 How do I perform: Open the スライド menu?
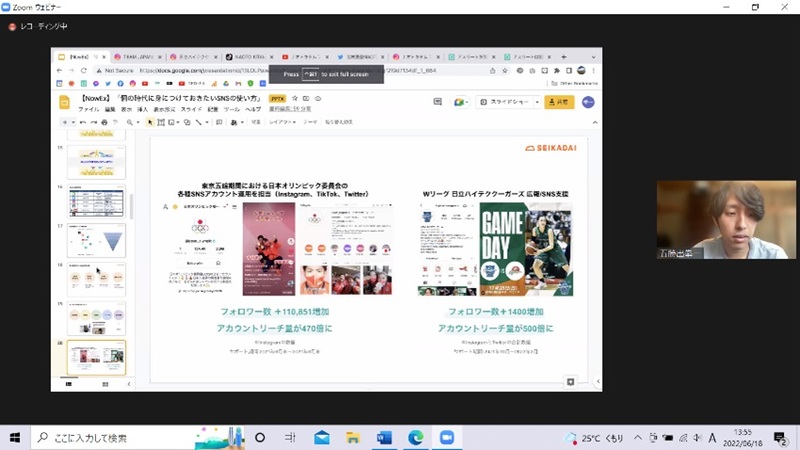[x=191, y=109]
